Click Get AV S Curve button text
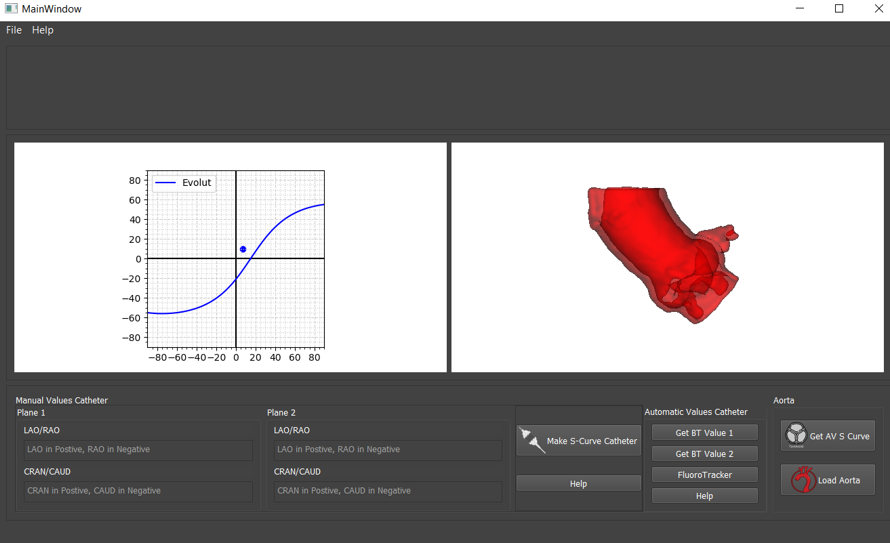Viewport: 890px width, 543px height. point(839,436)
